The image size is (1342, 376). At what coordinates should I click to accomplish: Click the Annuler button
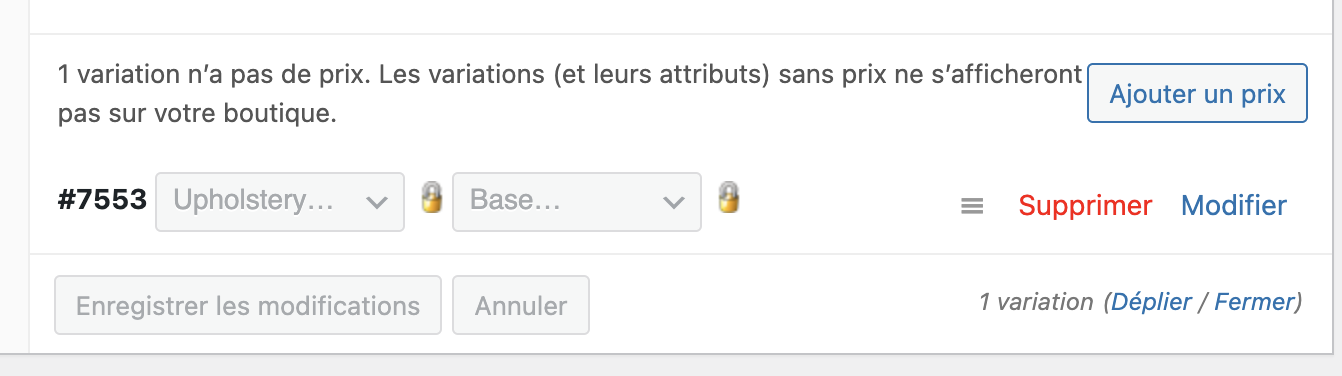point(521,305)
